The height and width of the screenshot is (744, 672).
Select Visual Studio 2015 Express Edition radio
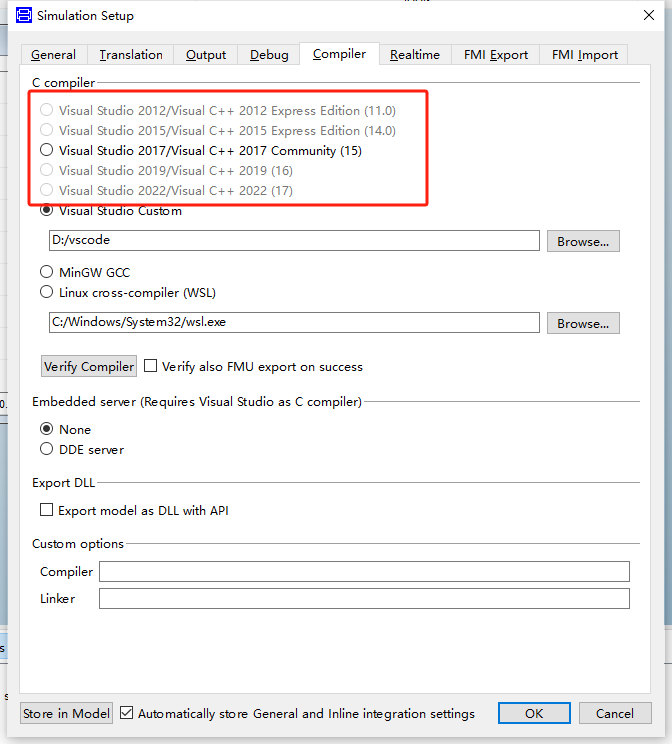coord(47,130)
